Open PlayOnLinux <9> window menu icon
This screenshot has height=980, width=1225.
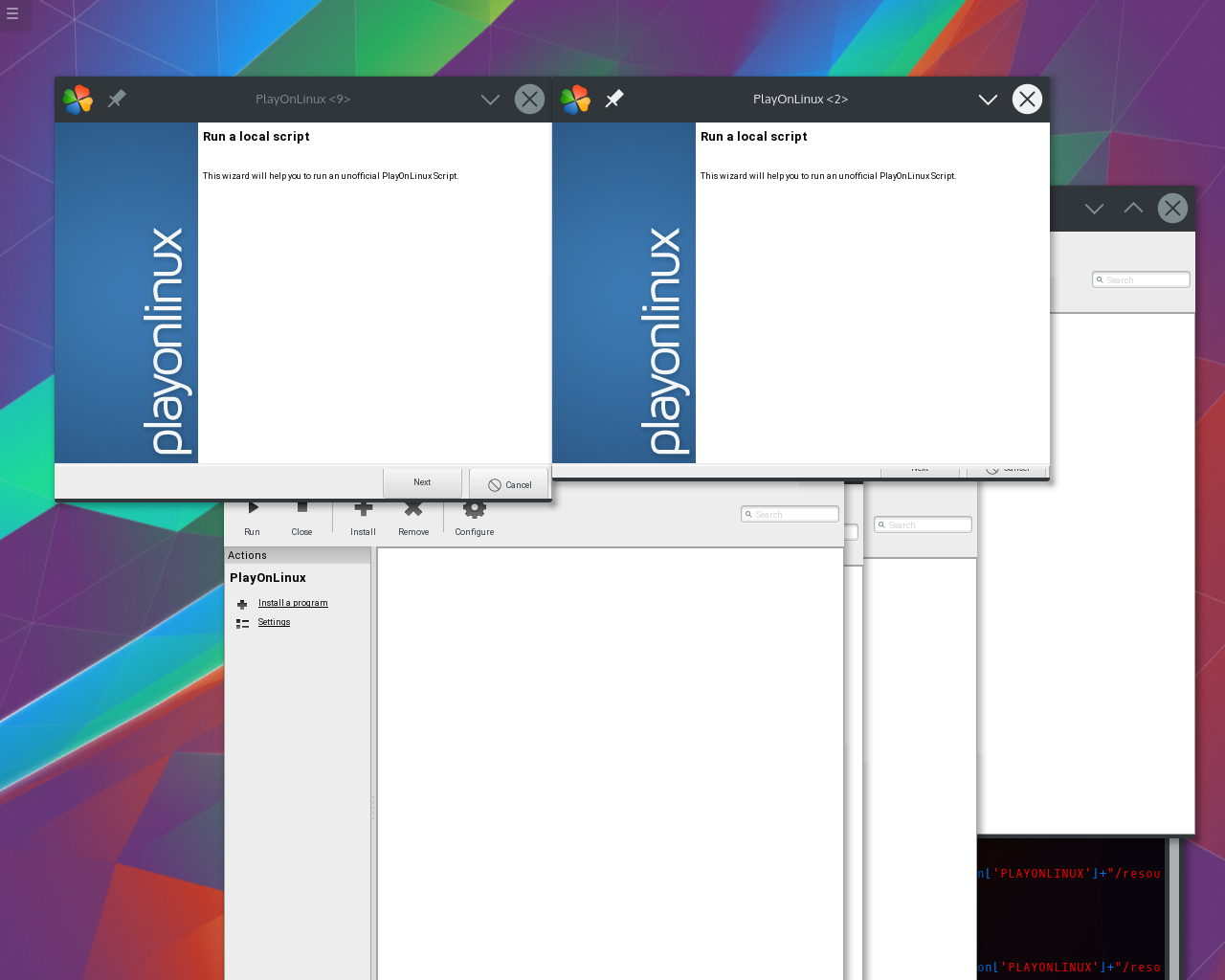(78, 99)
